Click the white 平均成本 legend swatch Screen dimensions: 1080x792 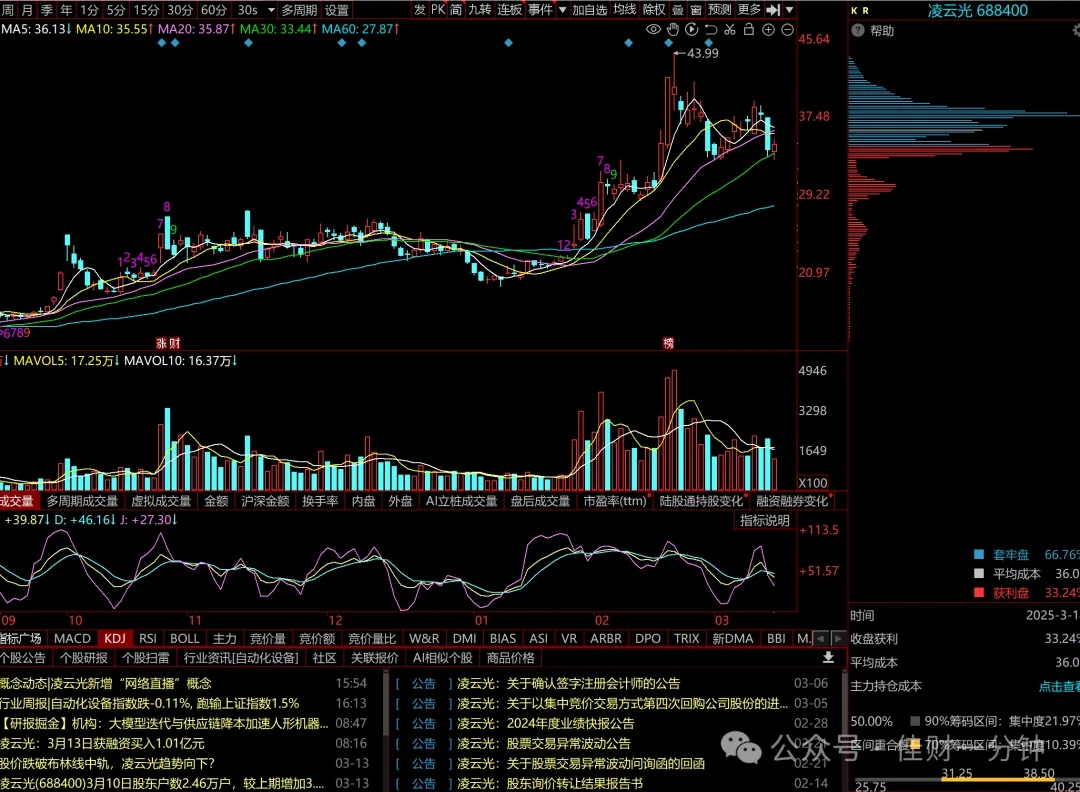click(x=979, y=574)
